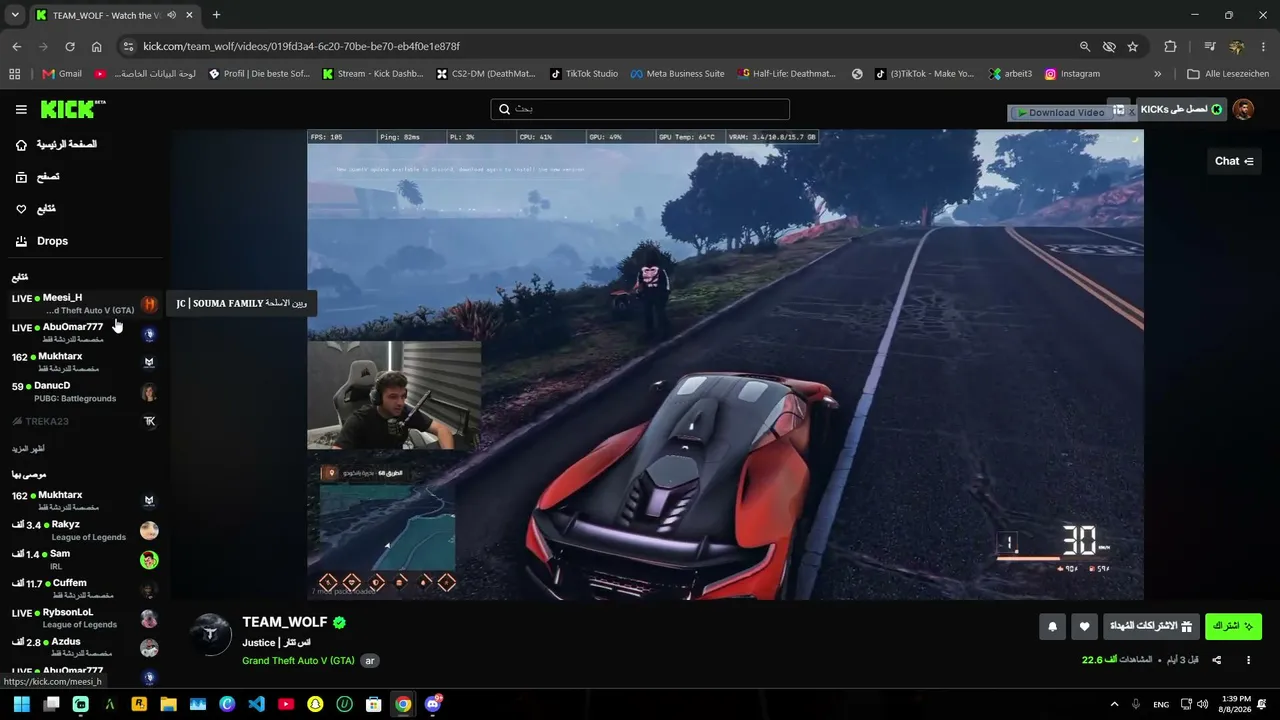Show more bookmarks with the chevron
The image size is (1280, 720).
point(1158,74)
